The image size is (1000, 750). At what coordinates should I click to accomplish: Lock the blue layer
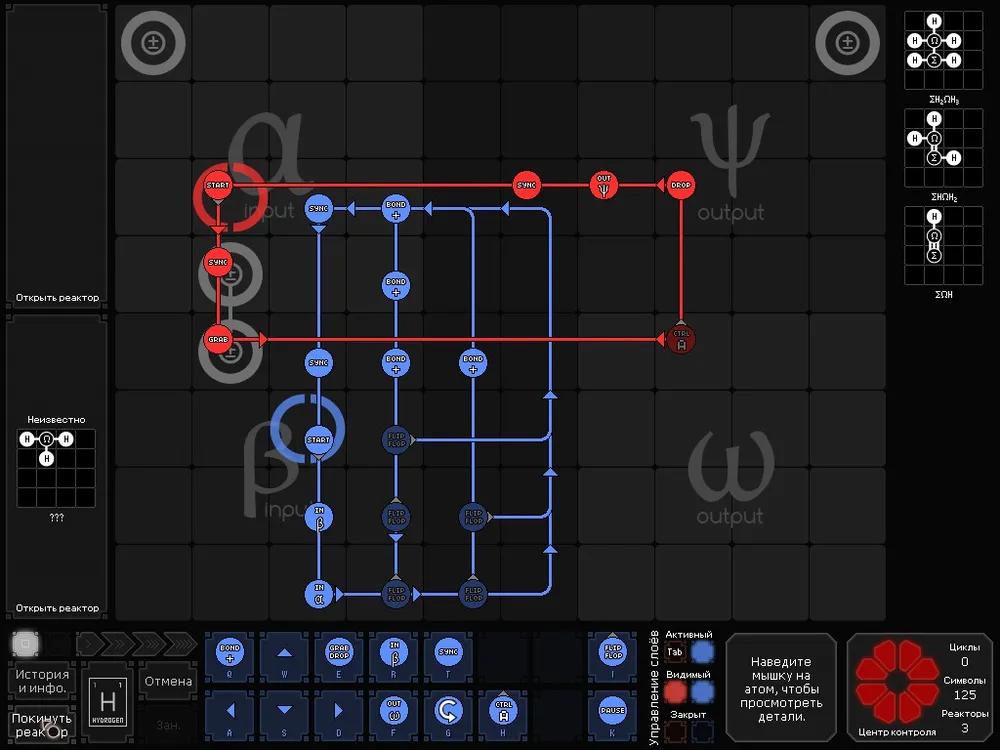point(702,732)
